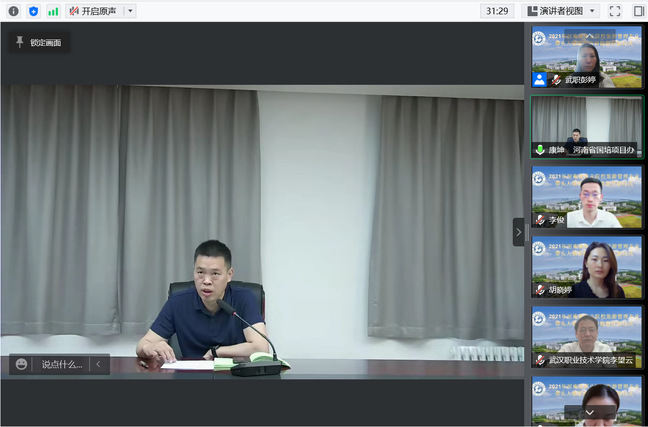Screen dimensions: 648x427
Task: Toggle 开启原声 original sound
Action: point(93,11)
